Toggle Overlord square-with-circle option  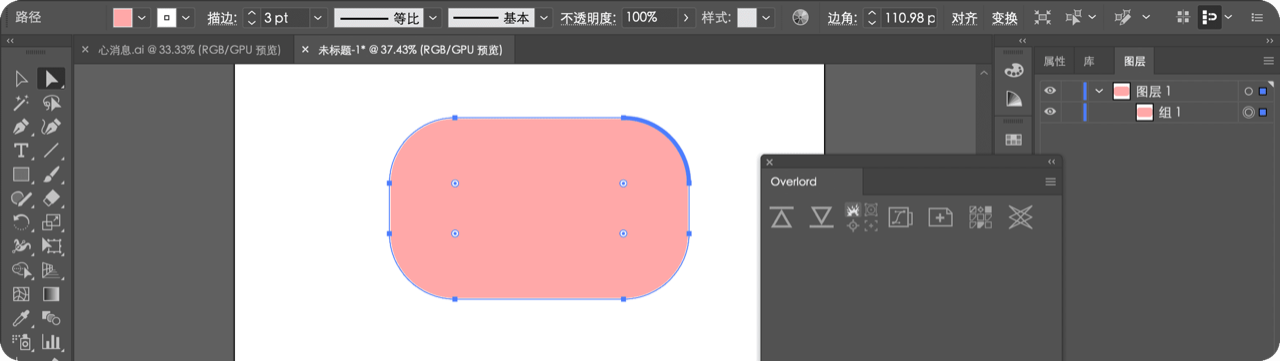click(871, 209)
